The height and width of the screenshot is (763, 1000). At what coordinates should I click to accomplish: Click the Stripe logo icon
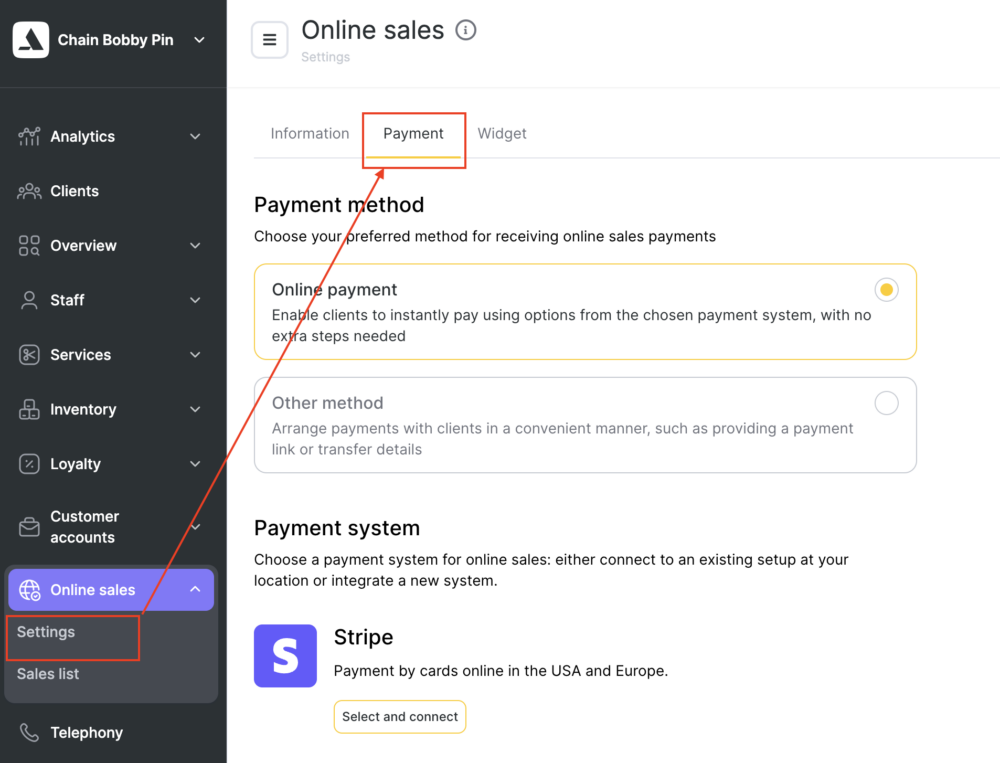point(285,656)
